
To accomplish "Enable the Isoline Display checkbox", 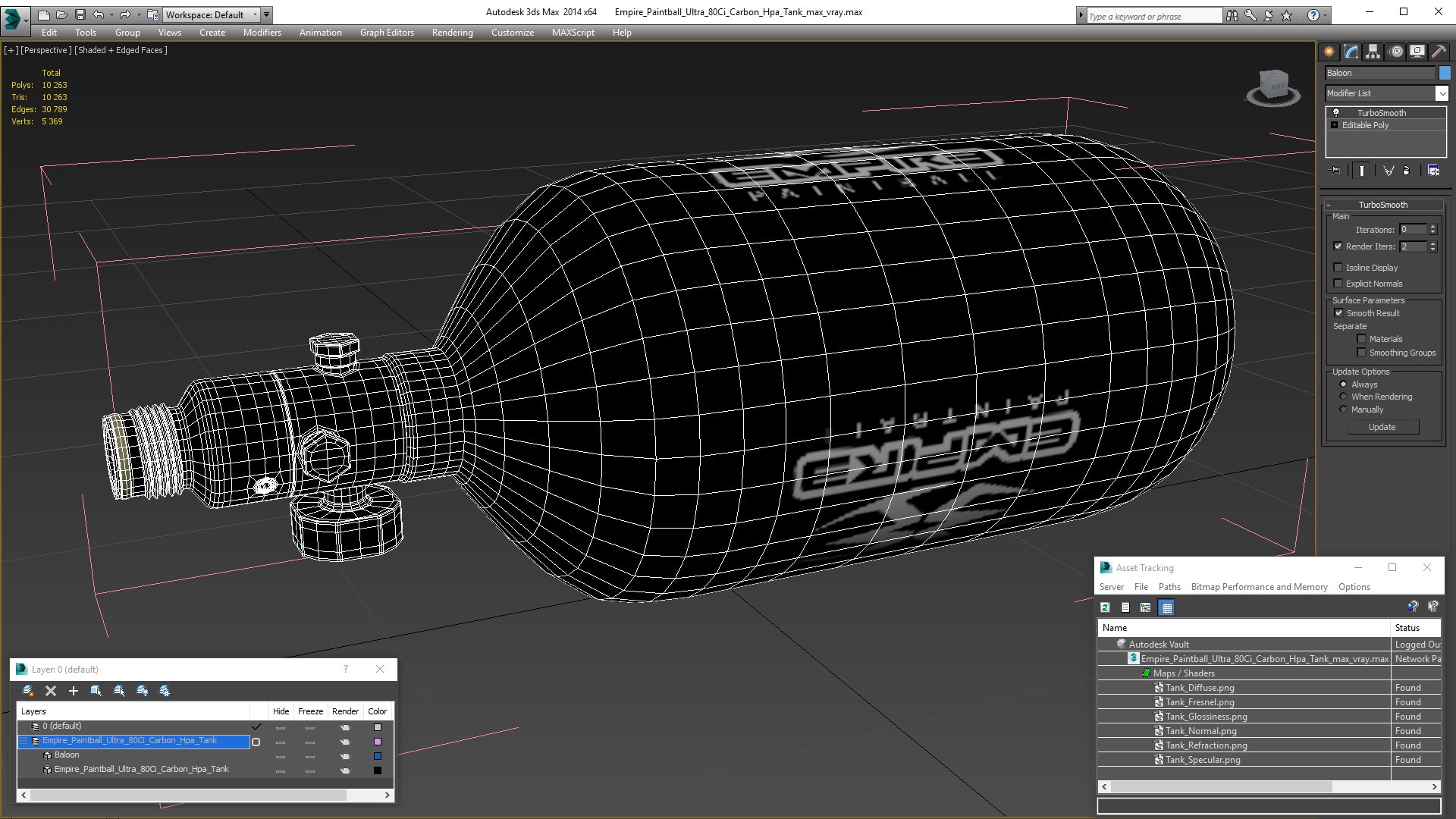I will [x=1338, y=268].
